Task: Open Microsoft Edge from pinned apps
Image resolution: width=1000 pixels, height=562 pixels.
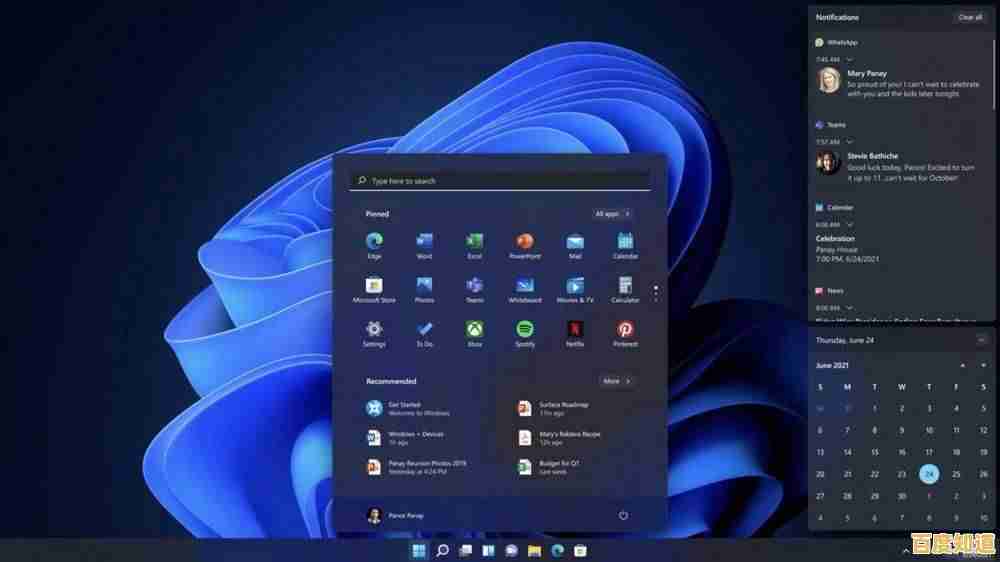Action: point(374,242)
